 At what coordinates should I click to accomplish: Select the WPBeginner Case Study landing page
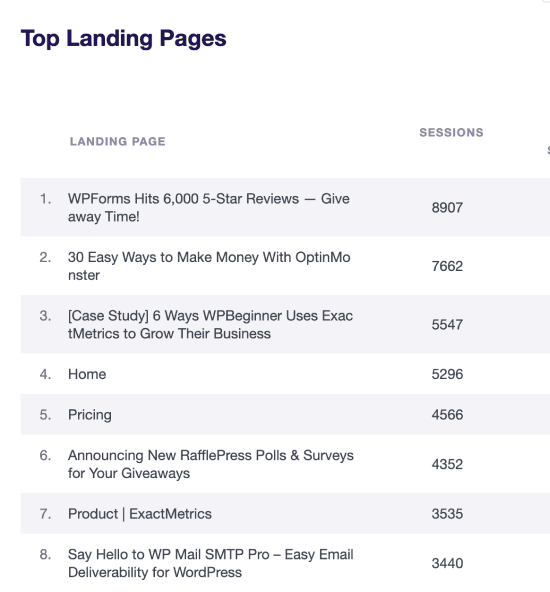(x=210, y=325)
